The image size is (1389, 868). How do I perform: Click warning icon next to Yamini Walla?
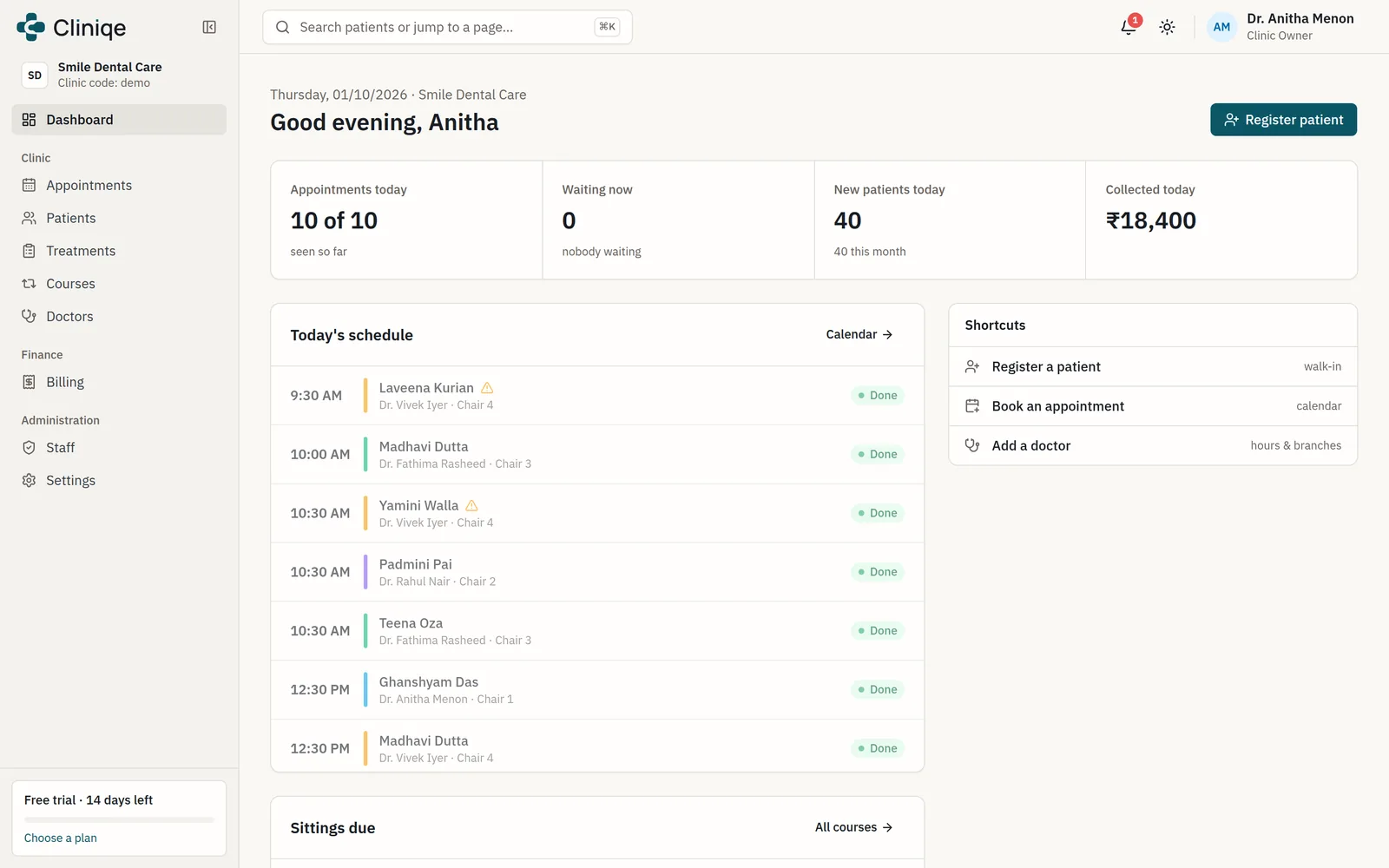pos(471,505)
